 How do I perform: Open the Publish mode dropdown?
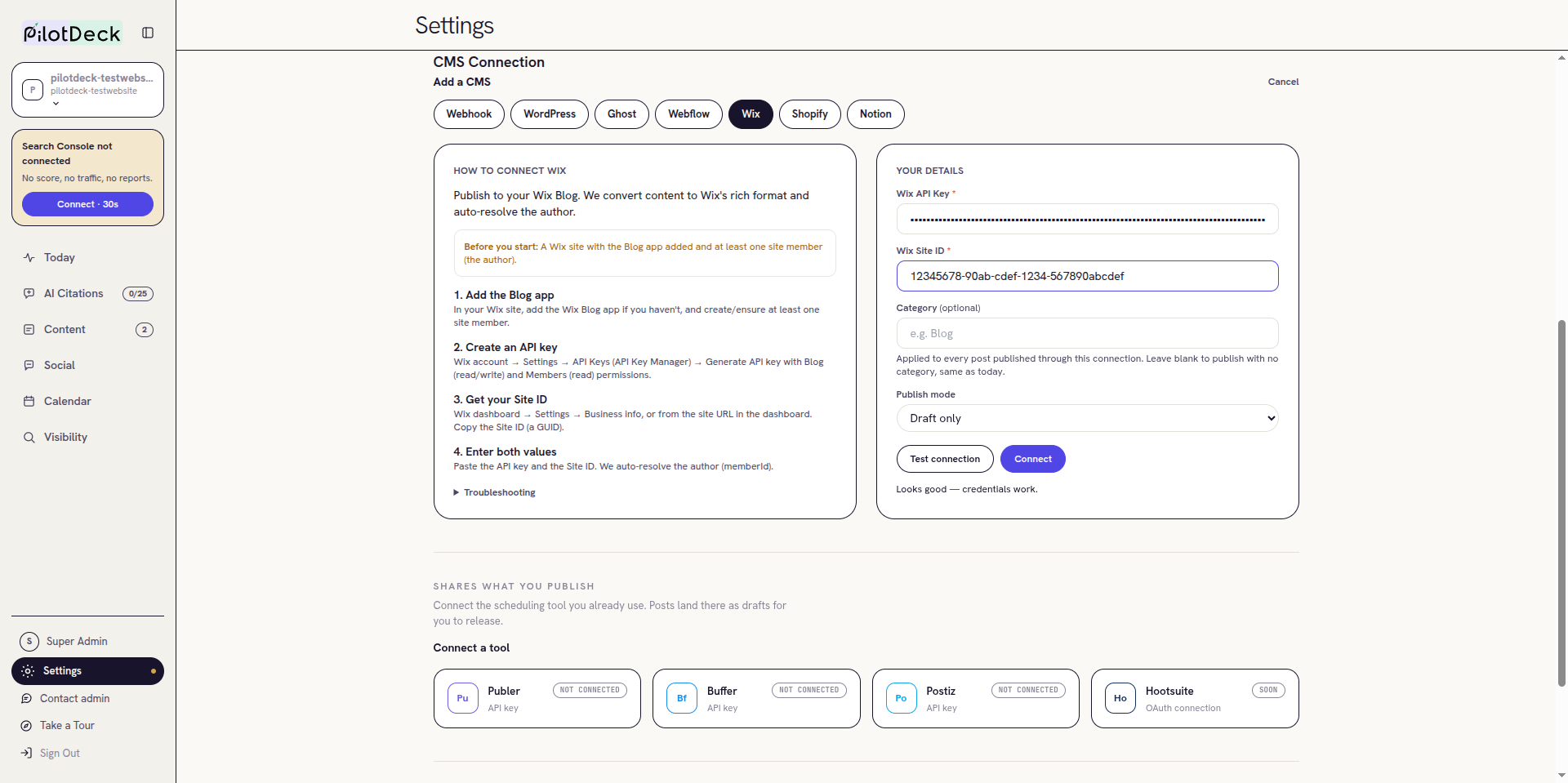point(1087,418)
